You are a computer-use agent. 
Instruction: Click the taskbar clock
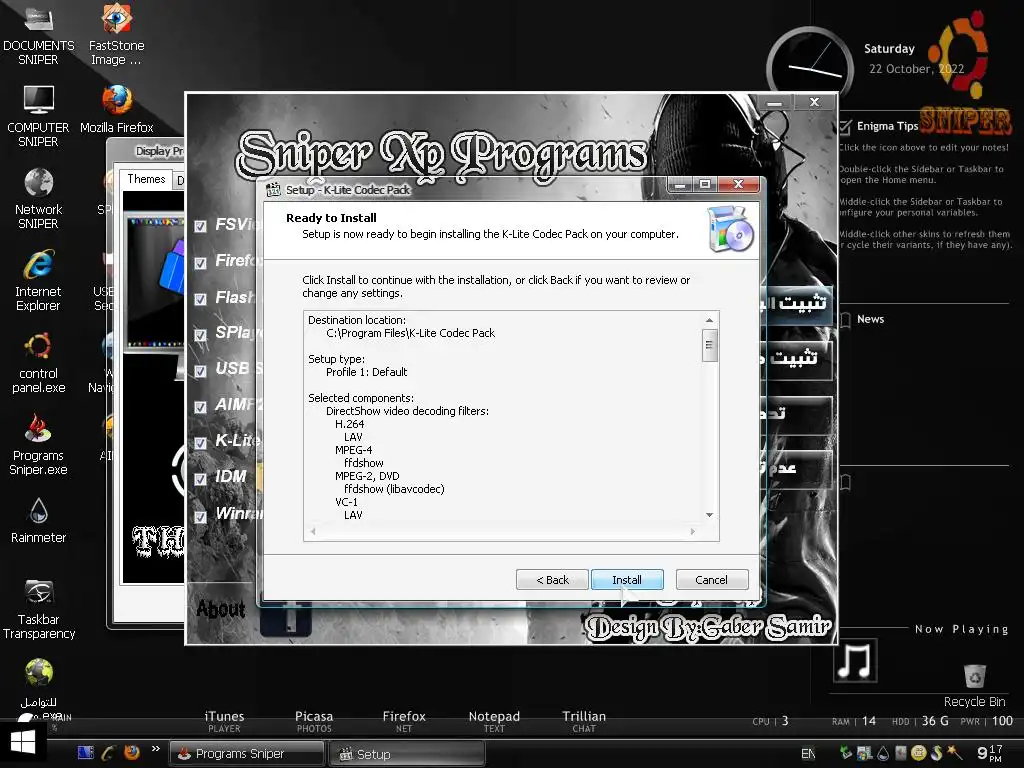pyautogui.click(x=989, y=753)
